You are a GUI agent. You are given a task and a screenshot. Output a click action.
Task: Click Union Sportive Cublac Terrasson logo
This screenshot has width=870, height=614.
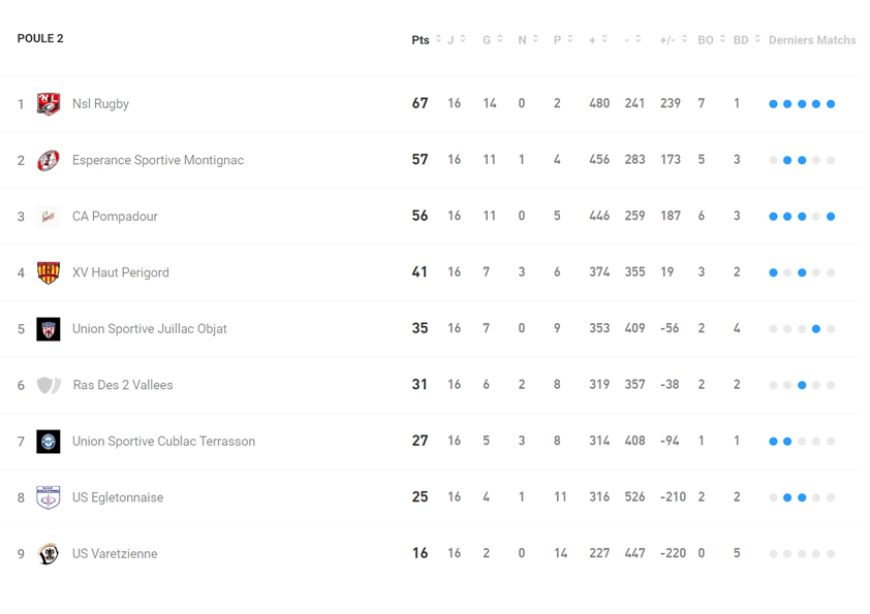[x=48, y=441]
